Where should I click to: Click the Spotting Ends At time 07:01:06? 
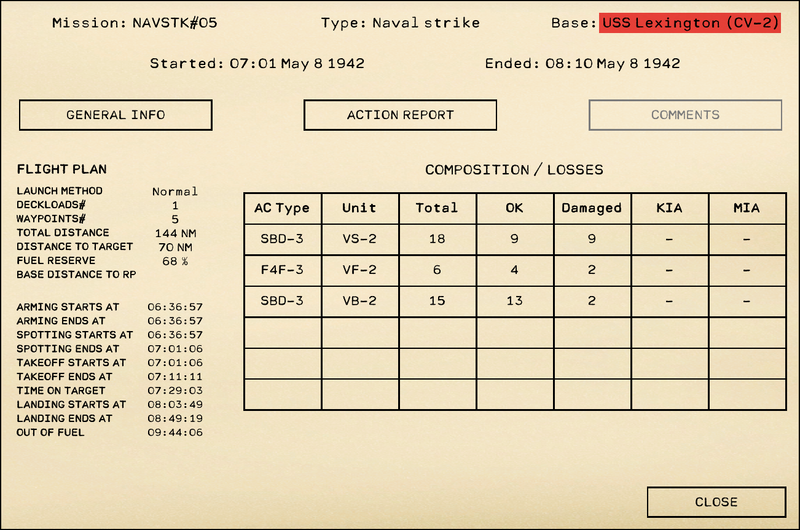(175, 349)
